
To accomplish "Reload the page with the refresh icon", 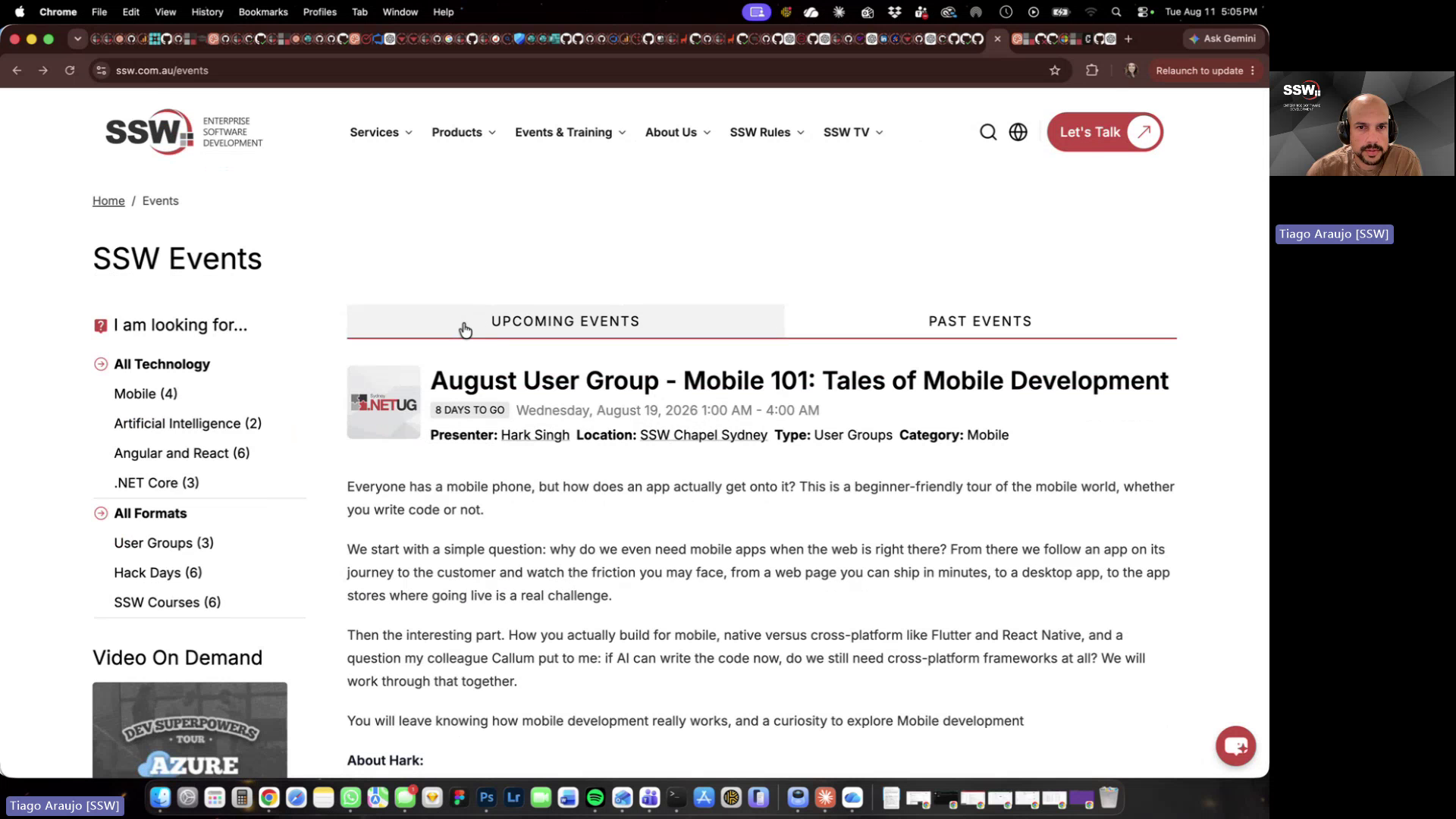I will 70,71.
